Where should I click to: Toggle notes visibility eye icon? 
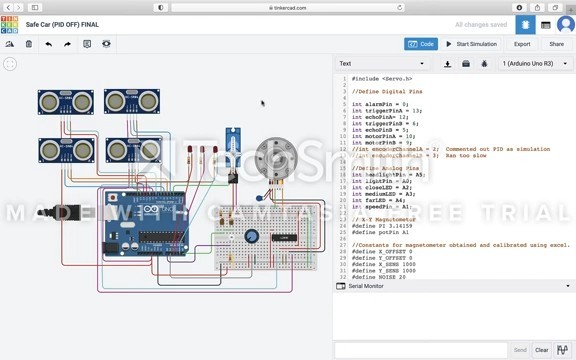106,44
